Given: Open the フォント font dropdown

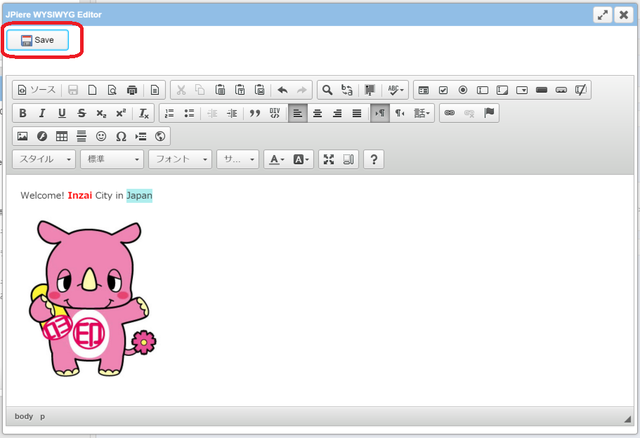Looking at the screenshot, I should 179,159.
